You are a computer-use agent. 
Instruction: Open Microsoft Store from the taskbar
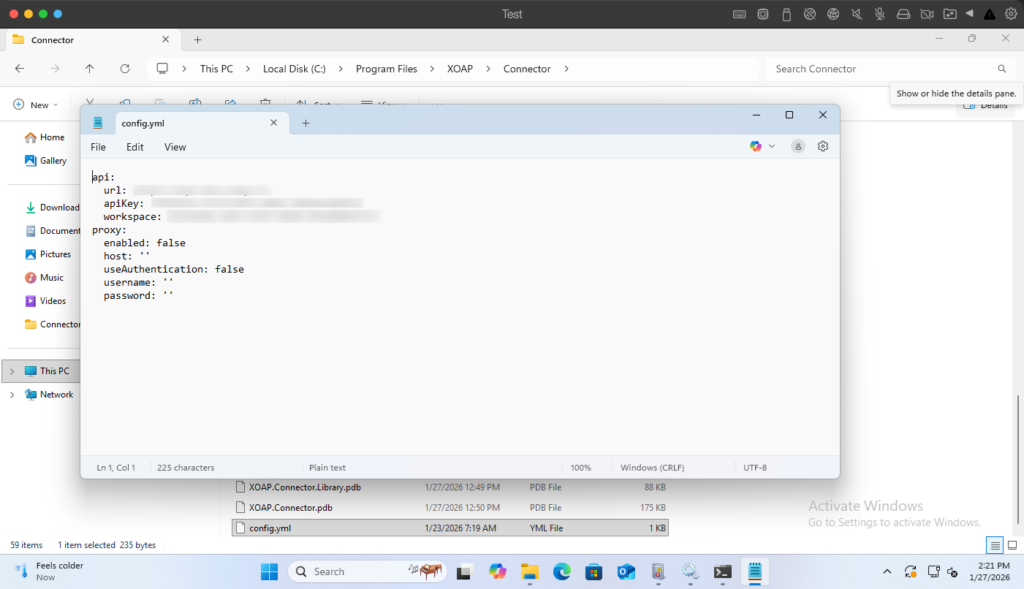[594, 572]
